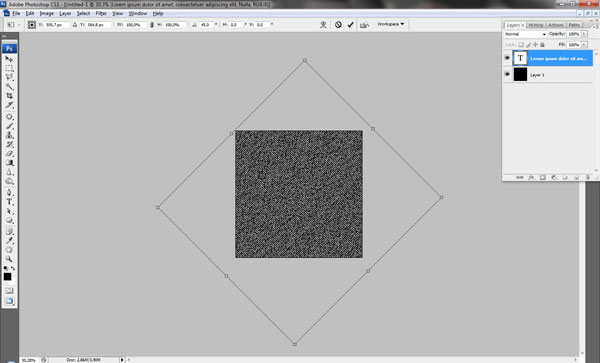Image resolution: width=600 pixels, height=363 pixels.
Task: Toggle the link between width and height
Action: click(152, 24)
